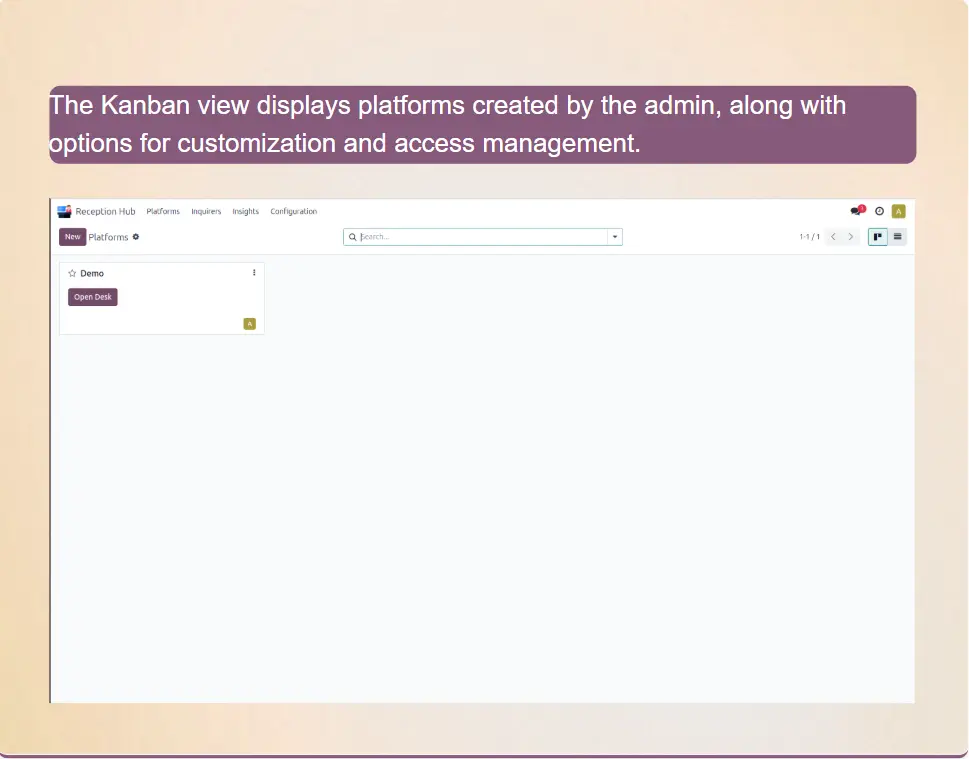Go to previous page of records
Image resolution: width=969 pixels, height=759 pixels.
tap(833, 237)
